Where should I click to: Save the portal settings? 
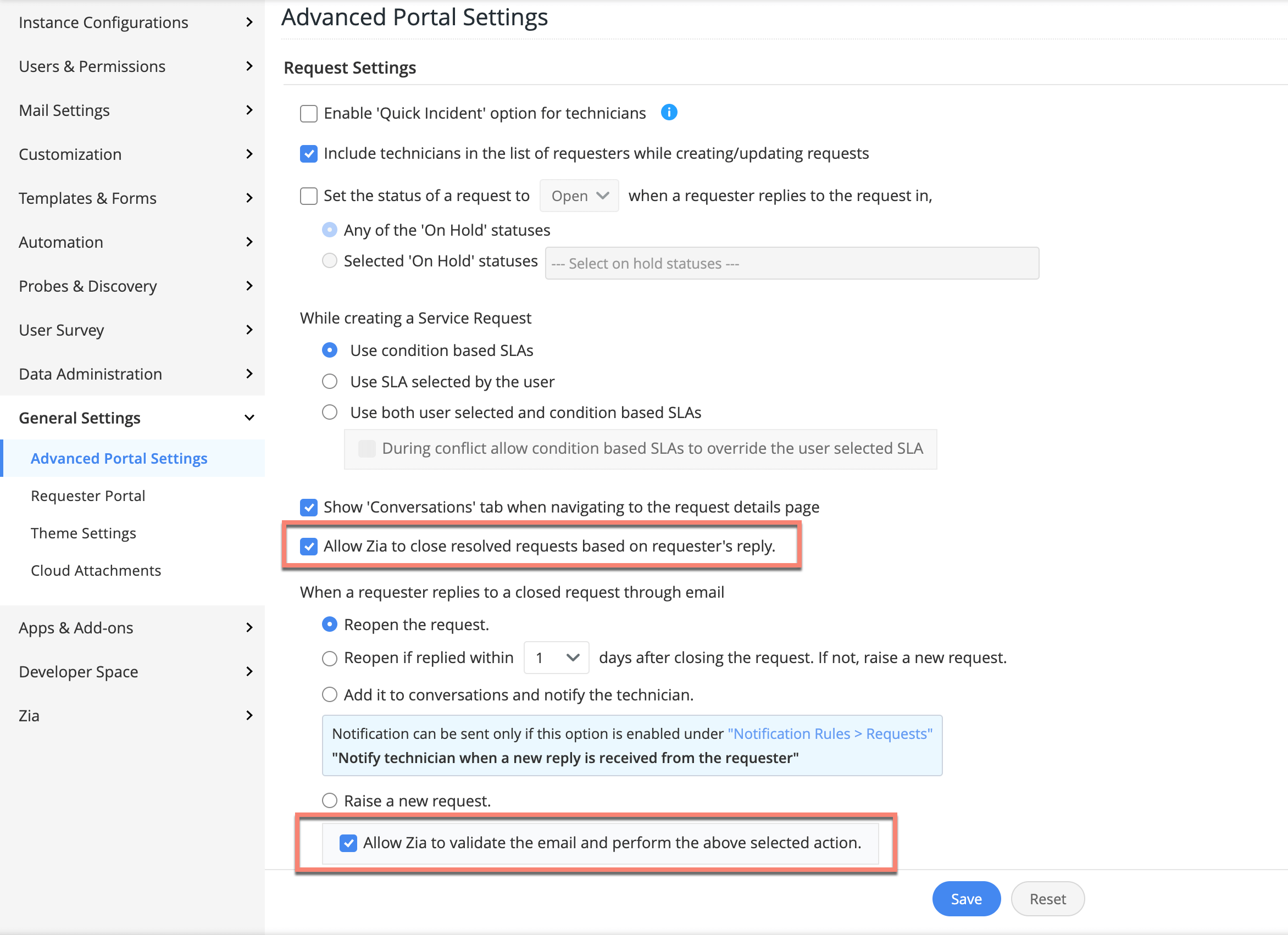tap(966, 899)
